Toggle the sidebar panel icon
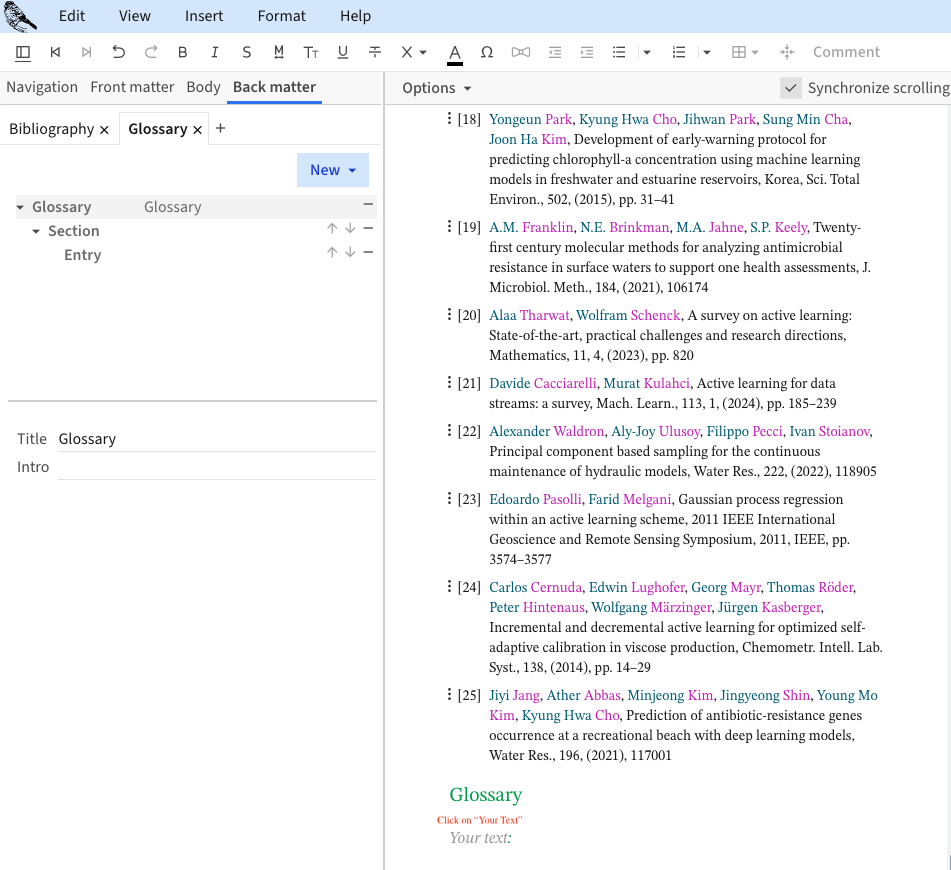 (23, 52)
